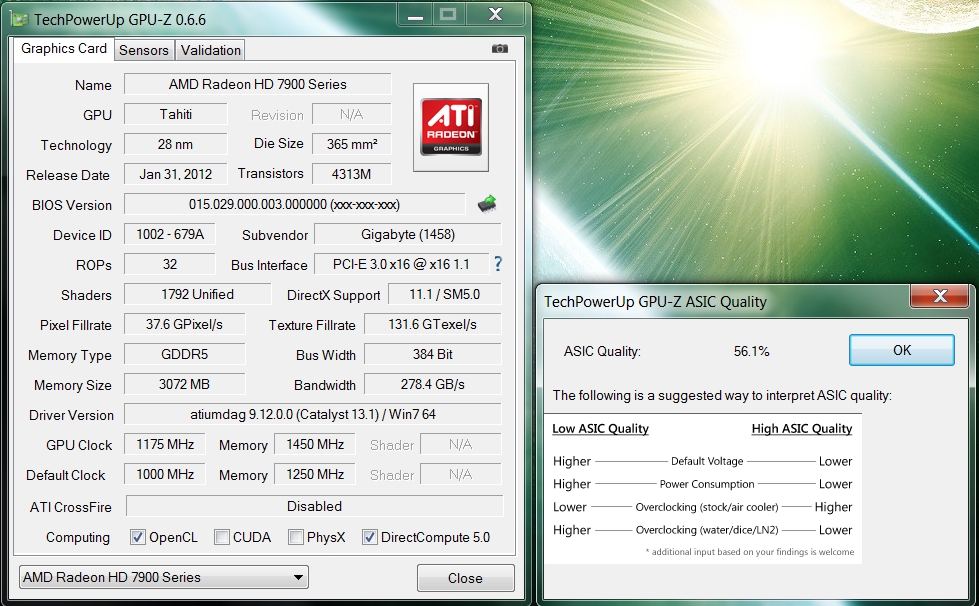The height and width of the screenshot is (606, 979).
Task: Click the ROPs value 32
Action: tap(170, 264)
